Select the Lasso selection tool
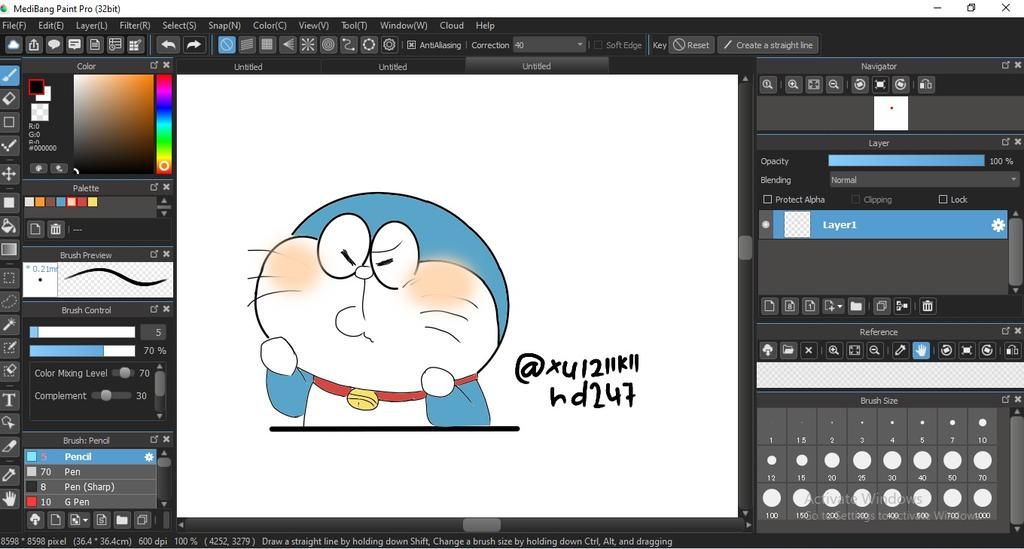1024x549 pixels. click(9, 301)
